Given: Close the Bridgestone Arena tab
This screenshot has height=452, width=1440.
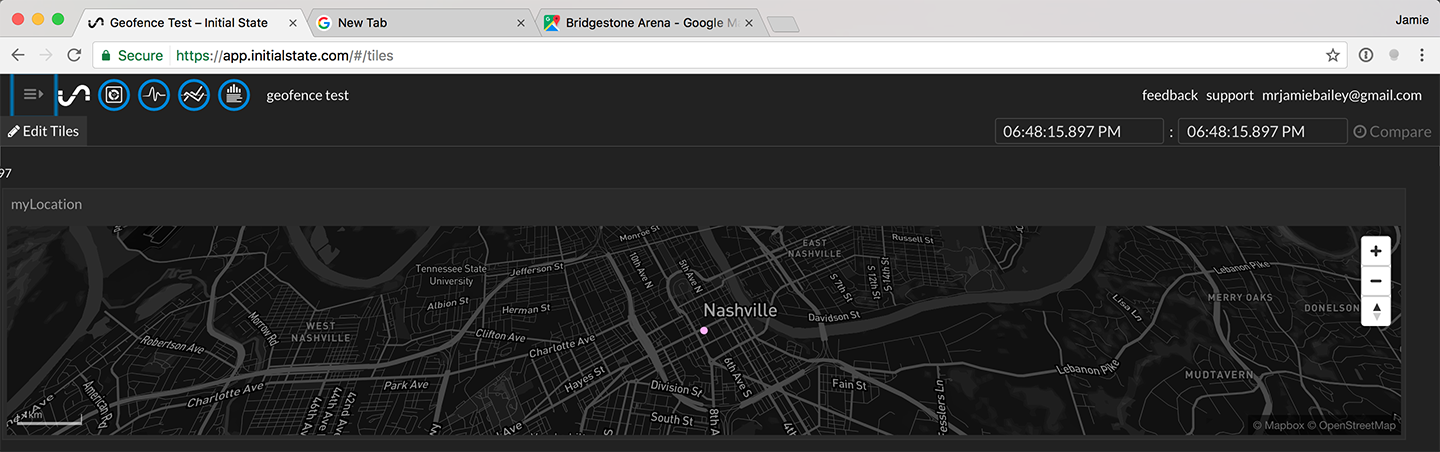Looking at the screenshot, I should coord(748,22).
